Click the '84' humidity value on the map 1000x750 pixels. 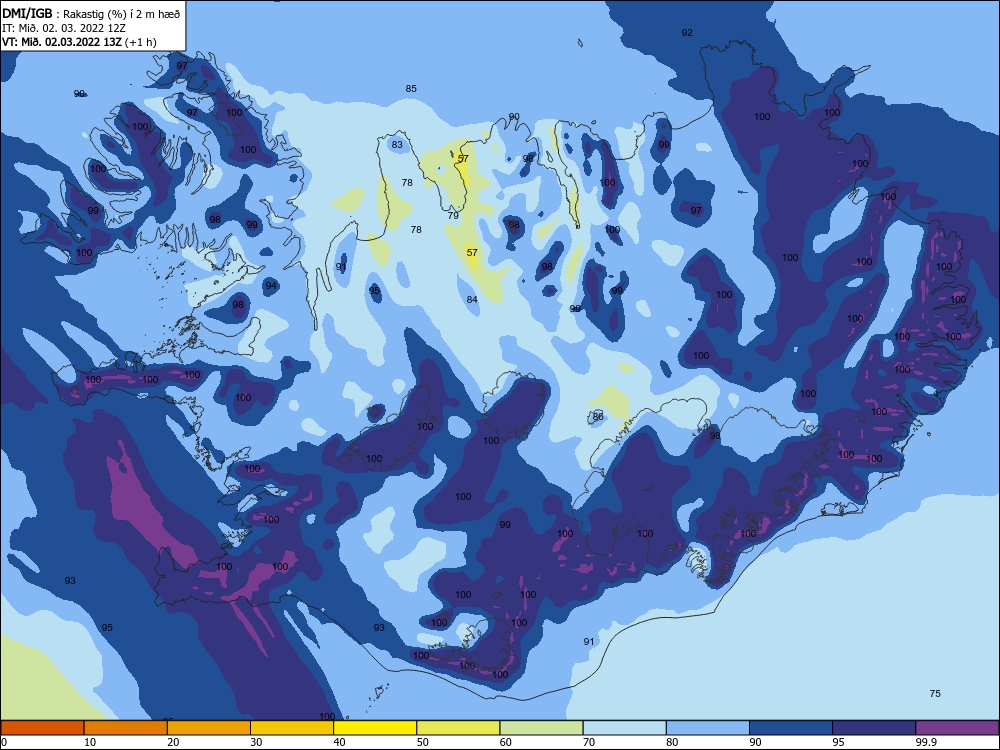(x=472, y=300)
